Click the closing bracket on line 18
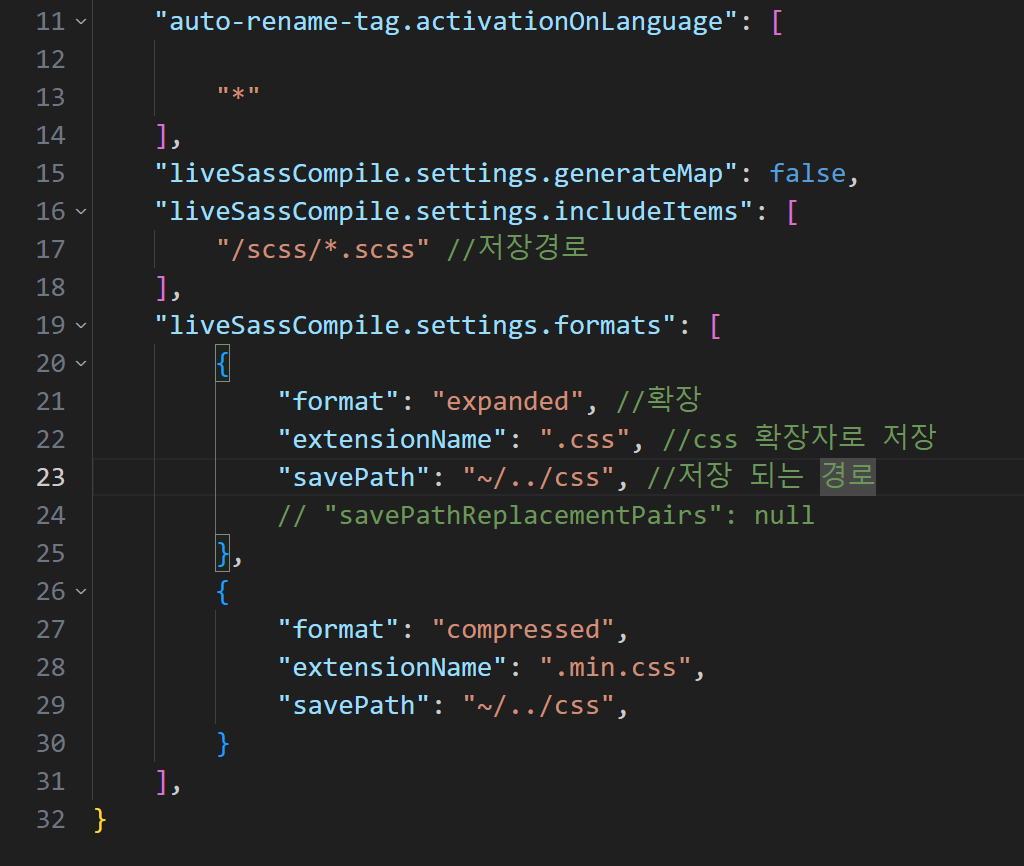1024x866 pixels. pyautogui.click(x=161, y=287)
